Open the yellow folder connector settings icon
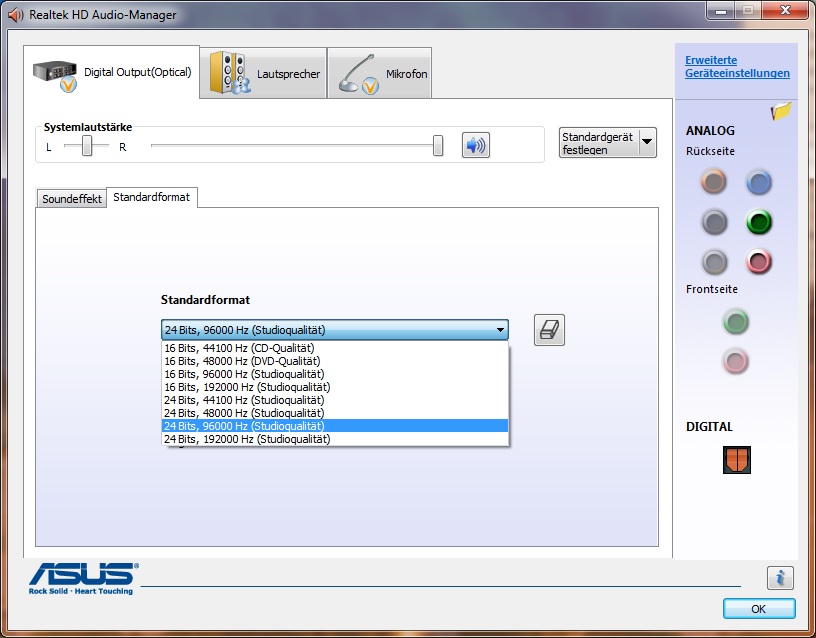Viewport: 816px width, 638px height. (781, 111)
